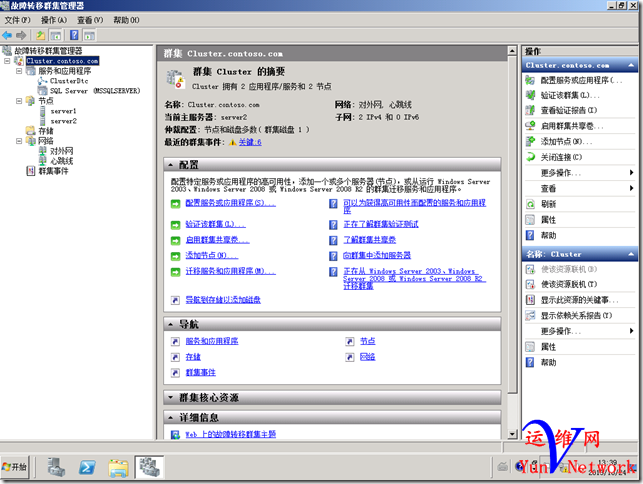Click 验证该群集(L)... link in center pane

point(215,224)
